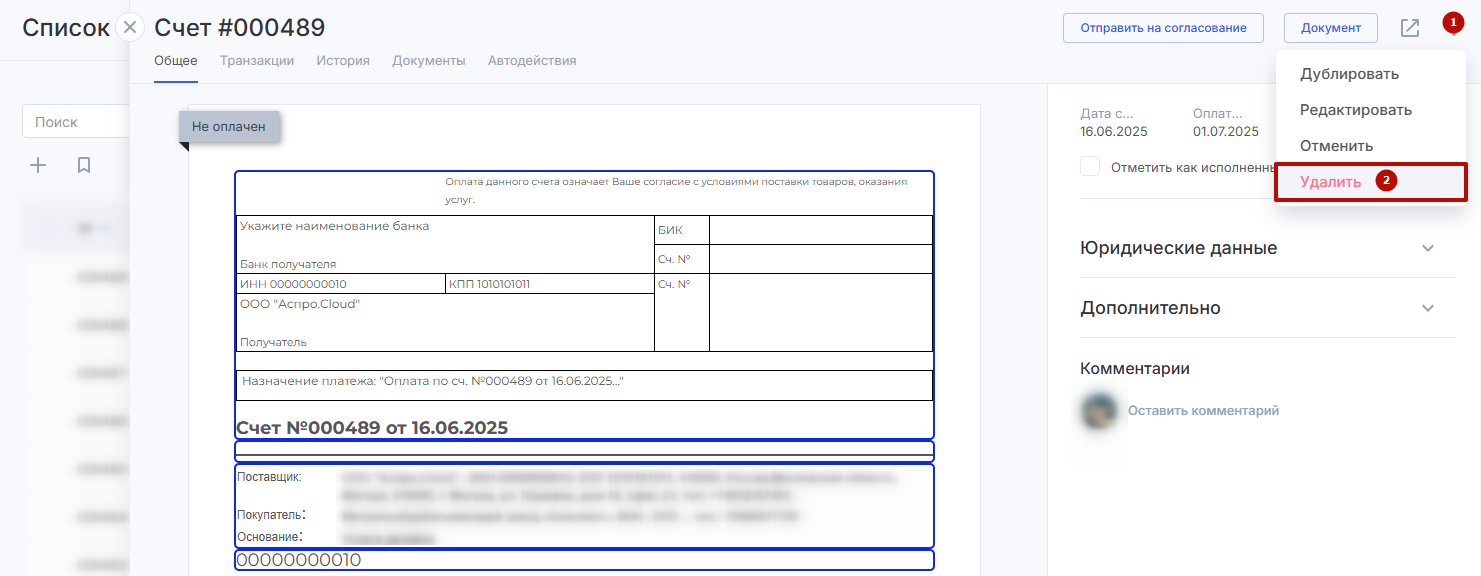
Task: Click the bookmark icon under search
Action: (x=84, y=165)
